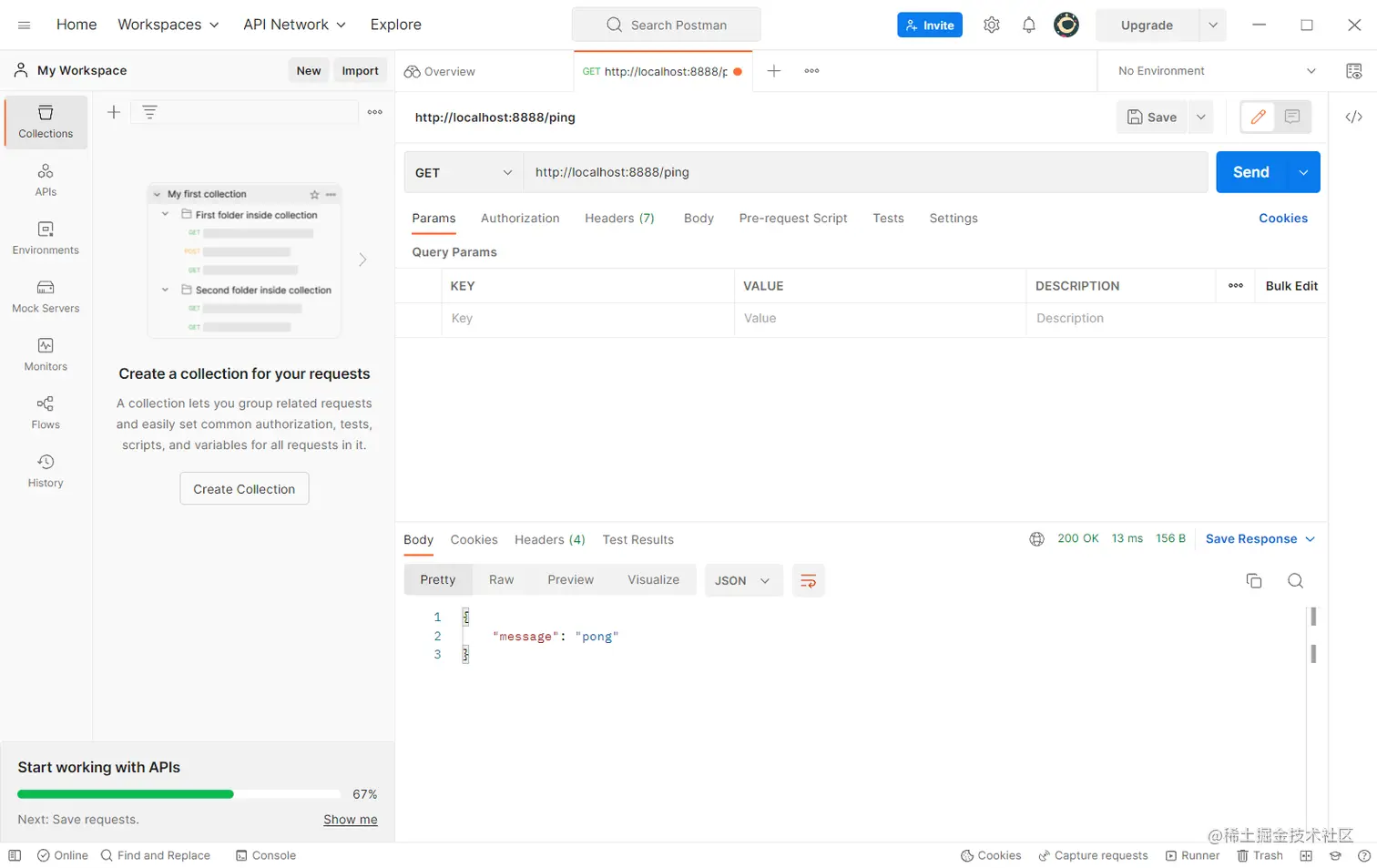Switch to the Headers (7) request tab
The height and width of the screenshot is (868, 1377).
pos(620,219)
